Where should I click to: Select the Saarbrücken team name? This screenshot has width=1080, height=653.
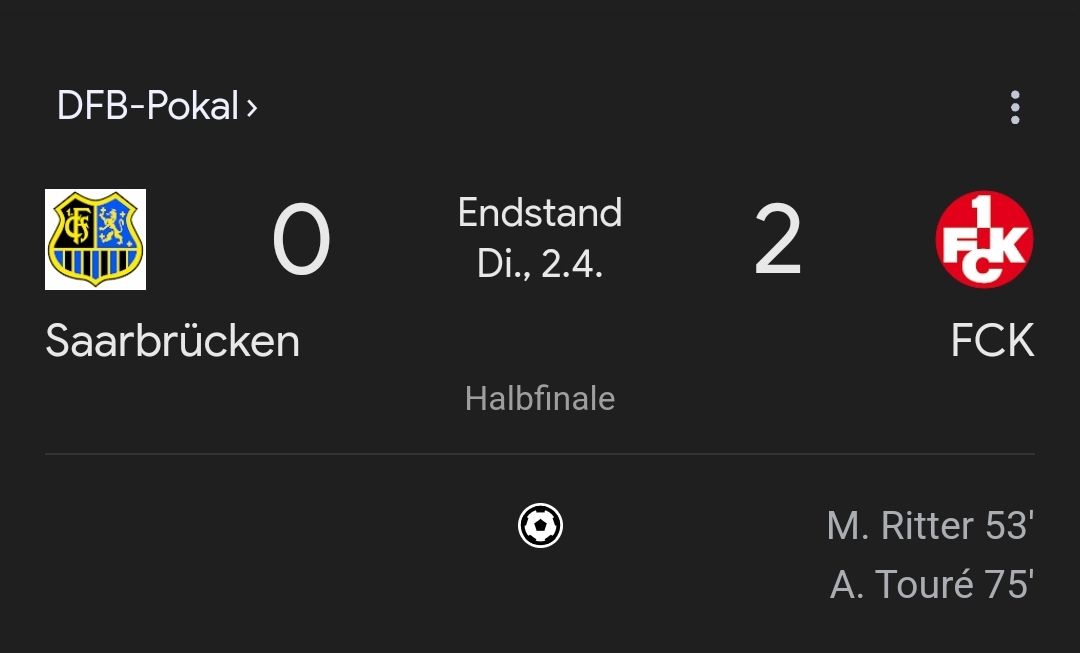coord(172,342)
